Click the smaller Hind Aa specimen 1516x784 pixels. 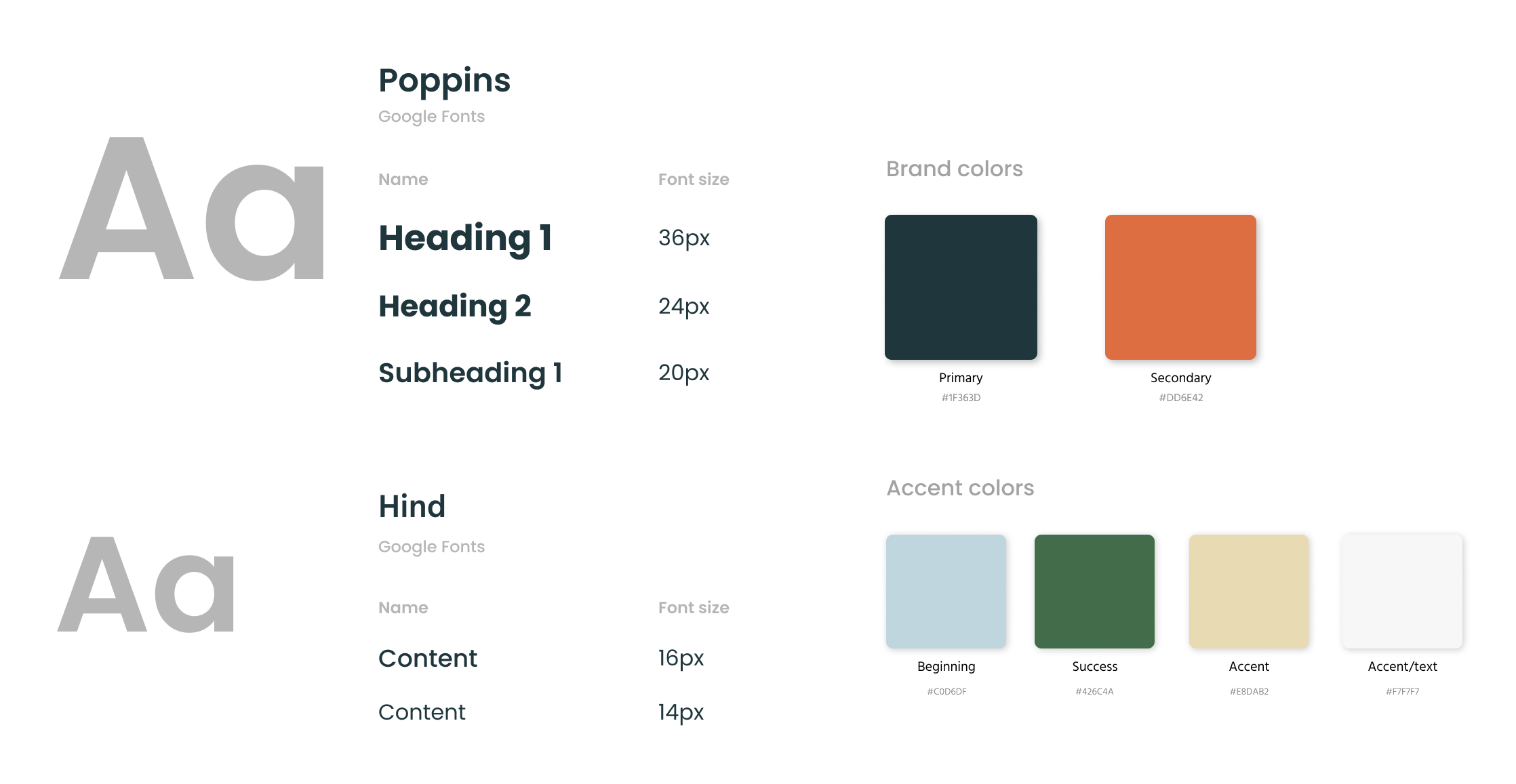pyautogui.click(x=146, y=585)
